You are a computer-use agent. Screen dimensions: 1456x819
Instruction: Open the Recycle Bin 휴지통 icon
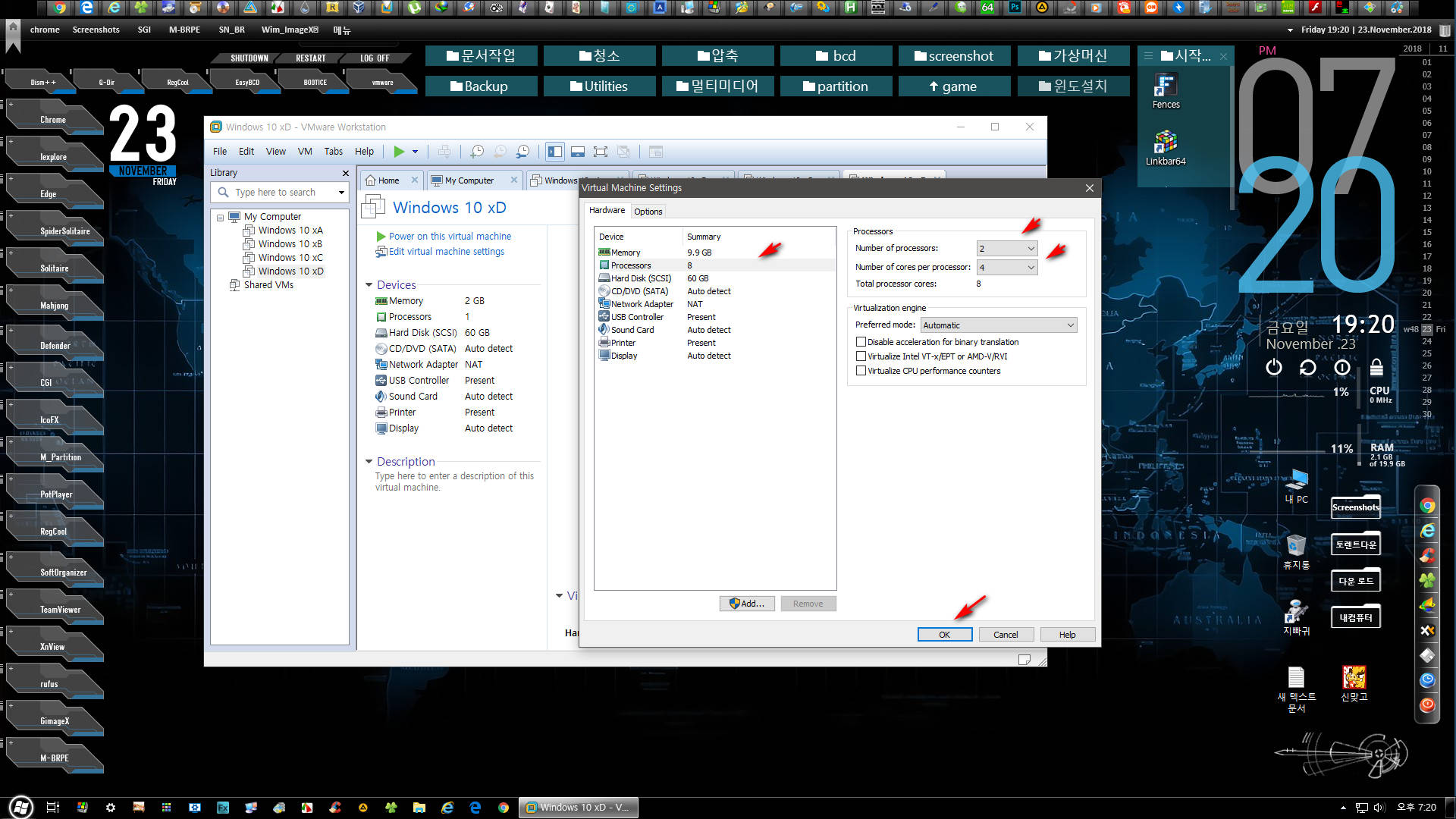pos(1296,552)
